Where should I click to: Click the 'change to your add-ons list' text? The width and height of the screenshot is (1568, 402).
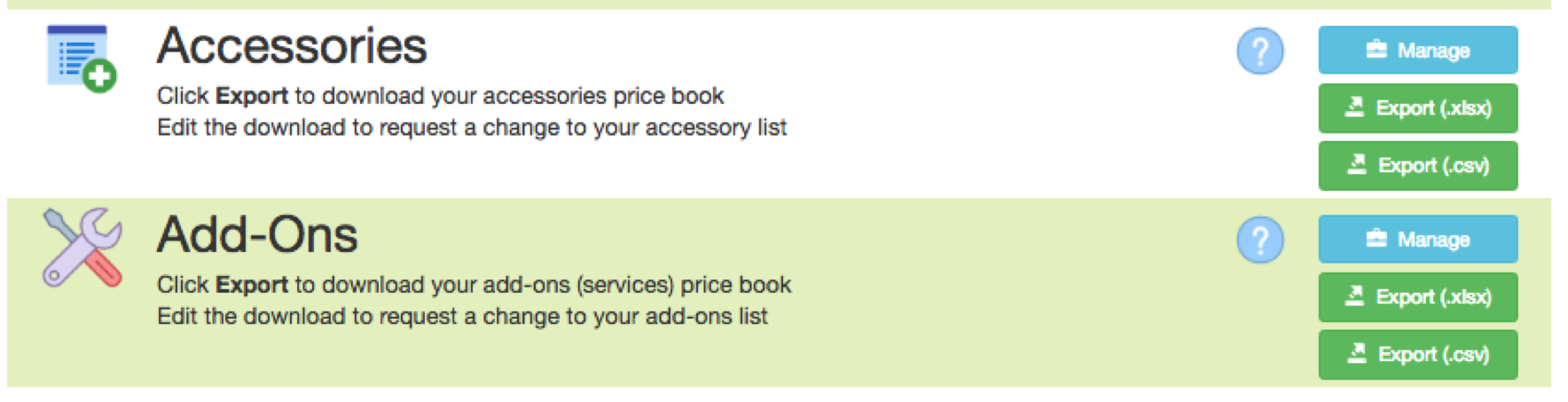(624, 317)
